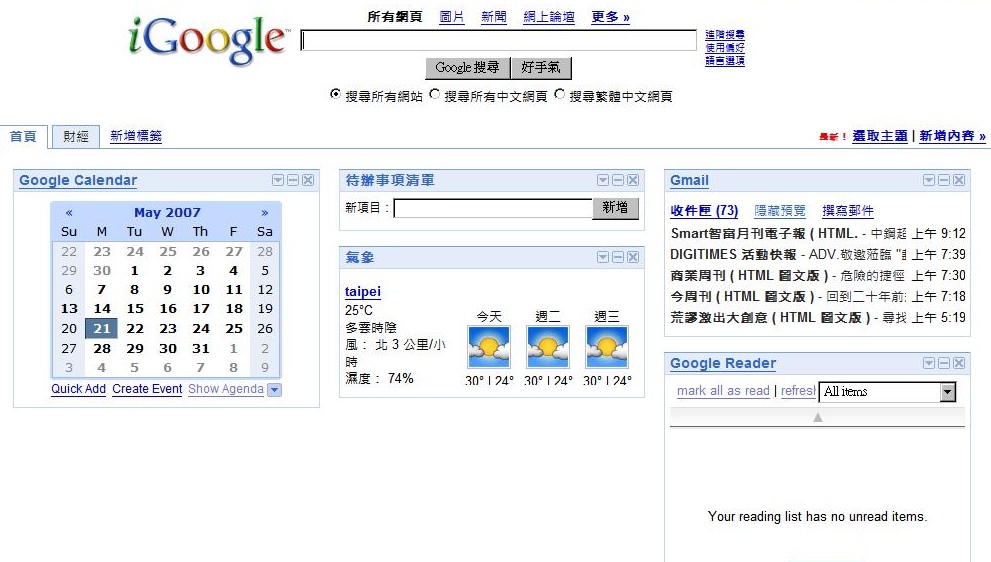The width and height of the screenshot is (991, 562).
Task: Select 搜尋所有中文網頁 radio button
Action: pos(435,94)
